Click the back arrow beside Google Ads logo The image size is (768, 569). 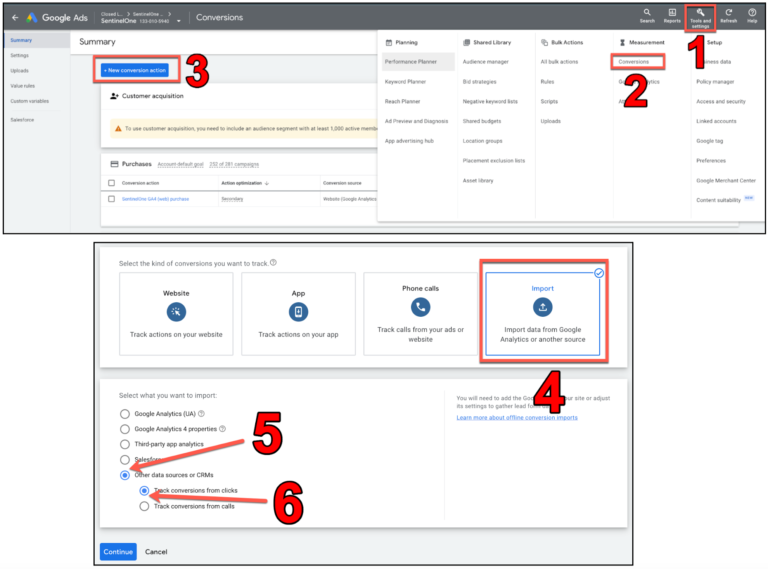click(x=15, y=17)
